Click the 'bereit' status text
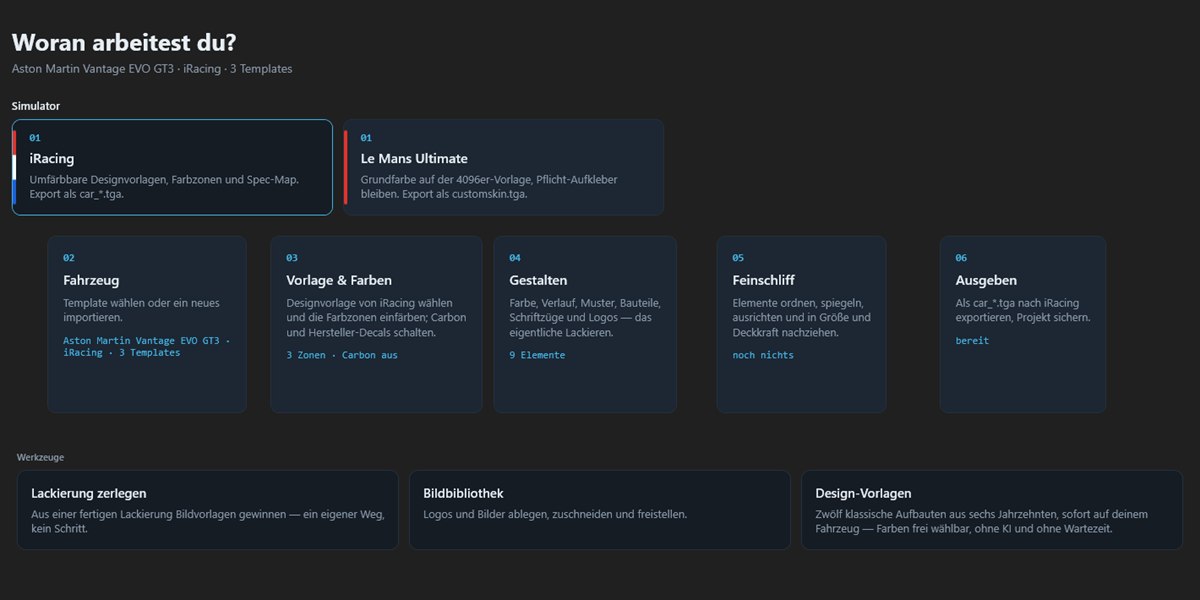 972,341
